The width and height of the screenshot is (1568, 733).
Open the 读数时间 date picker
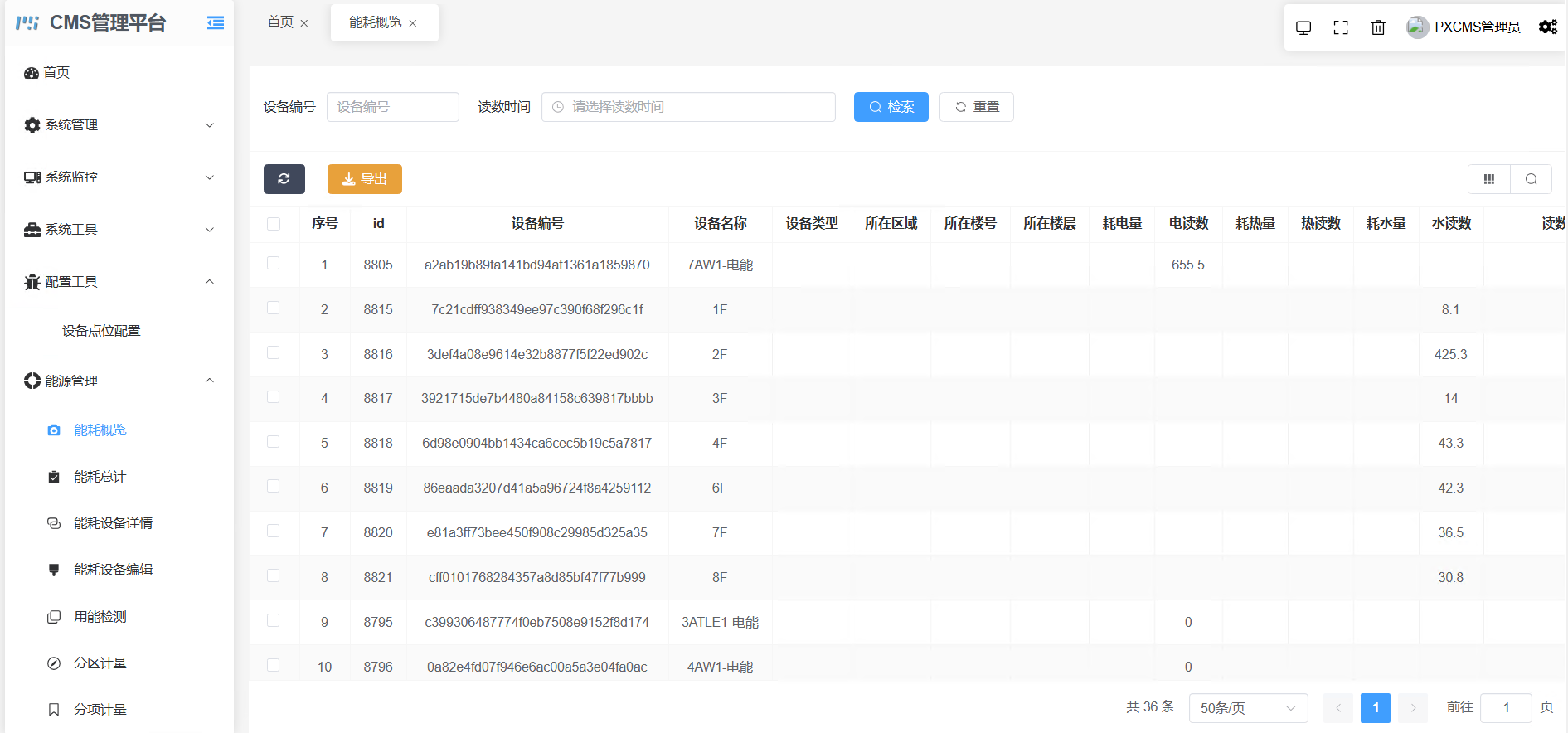tap(688, 107)
